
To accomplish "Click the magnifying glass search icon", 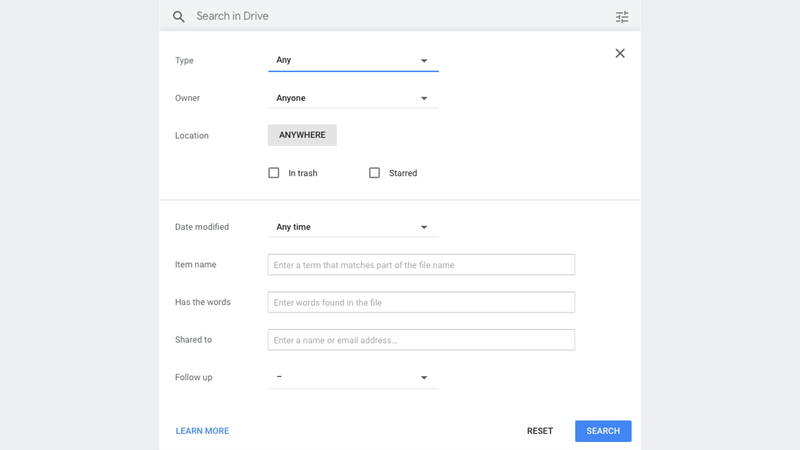I will pos(178,17).
